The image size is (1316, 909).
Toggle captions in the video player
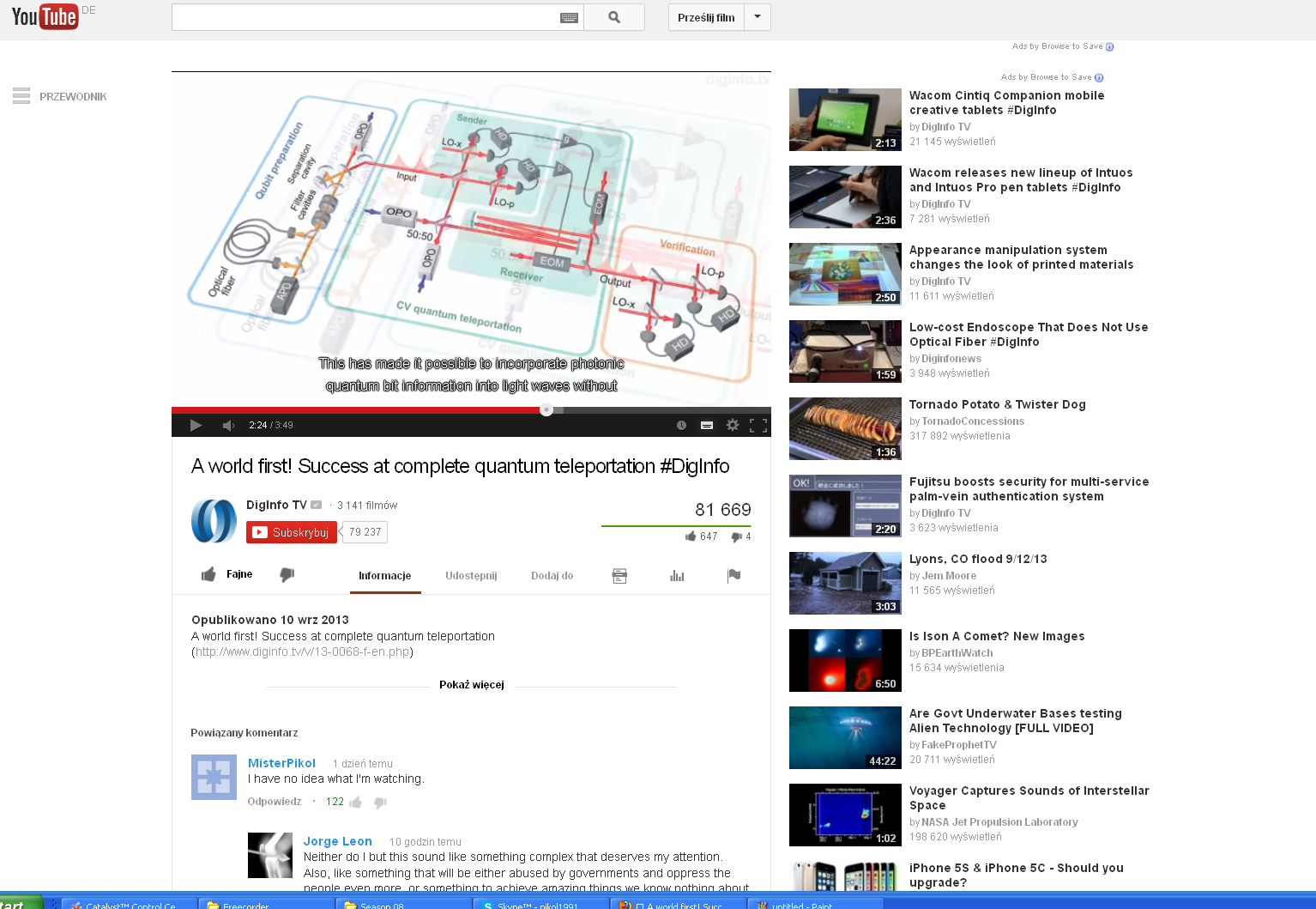tap(707, 425)
